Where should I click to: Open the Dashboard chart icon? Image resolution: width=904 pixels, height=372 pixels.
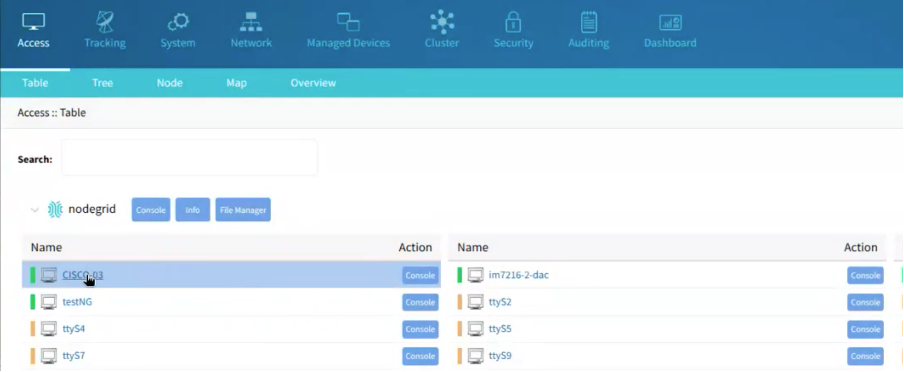671,22
